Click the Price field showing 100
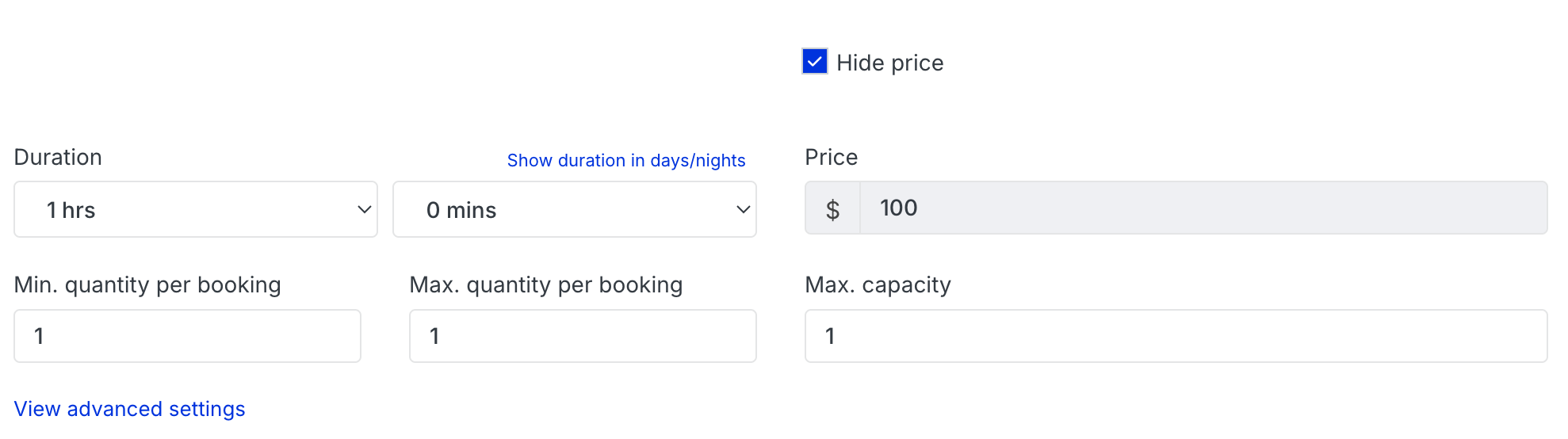 coord(1203,208)
